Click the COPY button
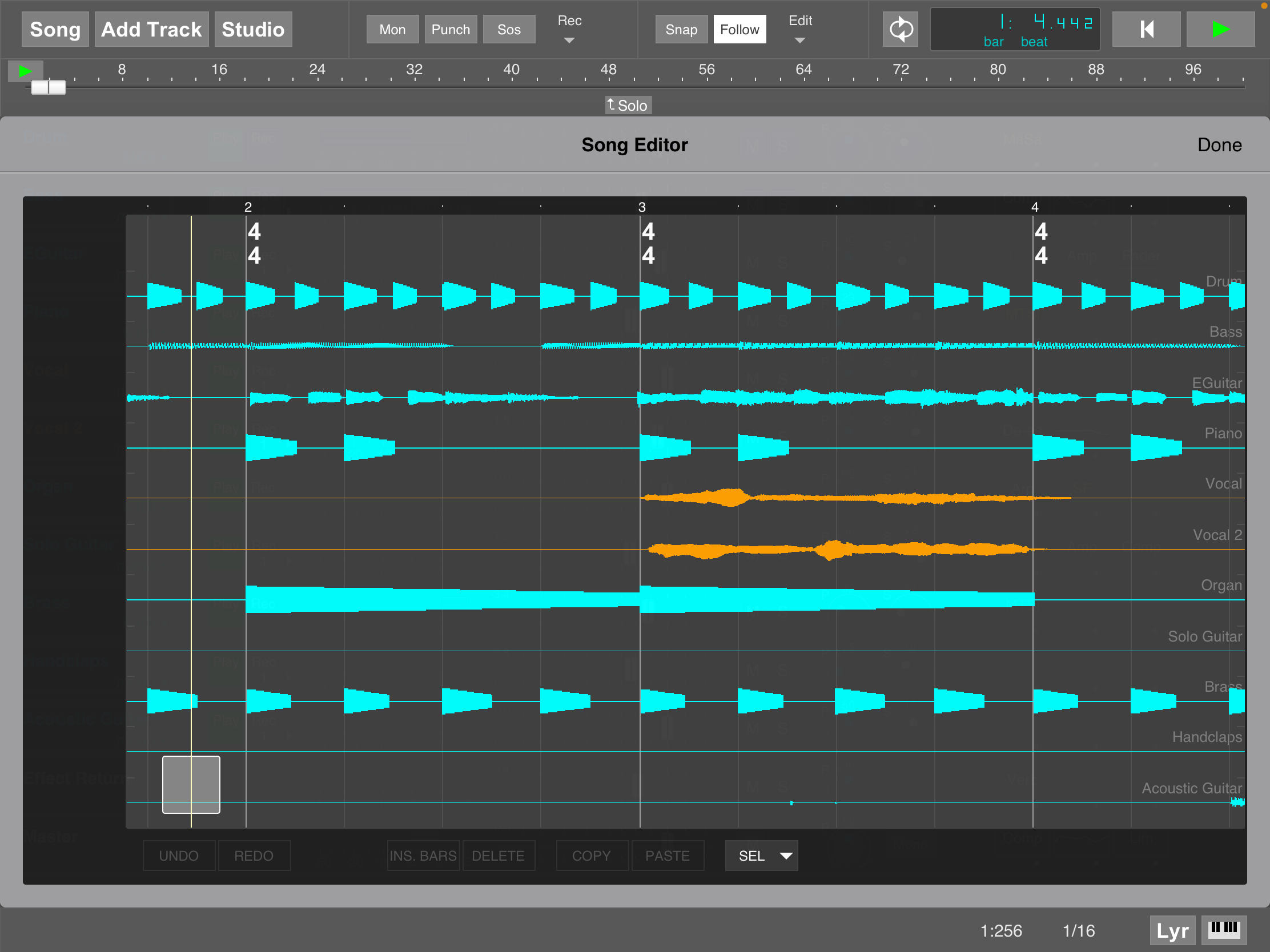Image resolution: width=1270 pixels, height=952 pixels. (x=592, y=855)
